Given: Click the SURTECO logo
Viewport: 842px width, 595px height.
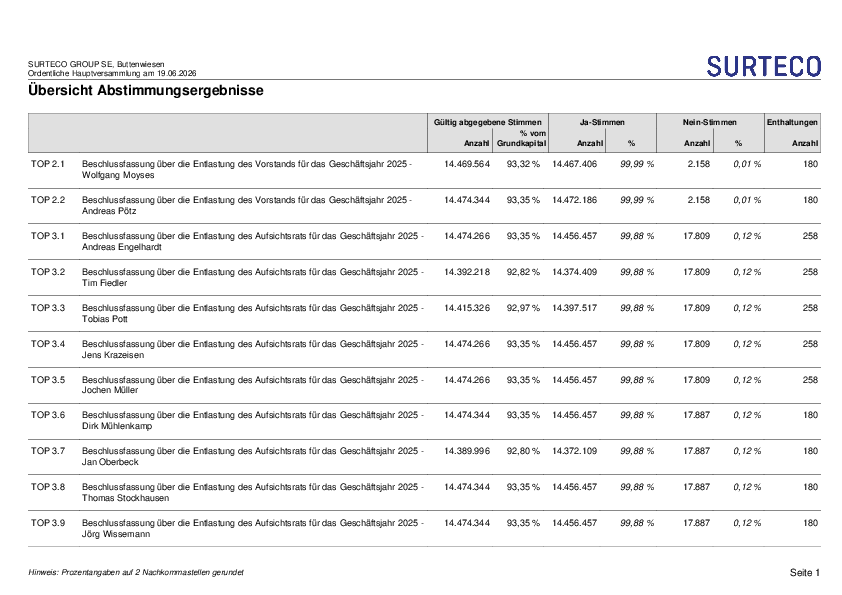Looking at the screenshot, I should (764, 67).
